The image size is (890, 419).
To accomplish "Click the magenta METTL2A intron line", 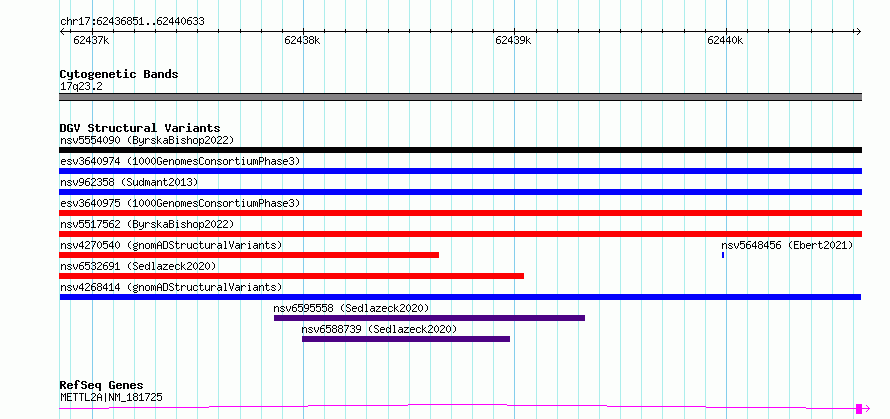I will click(x=457, y=406).
